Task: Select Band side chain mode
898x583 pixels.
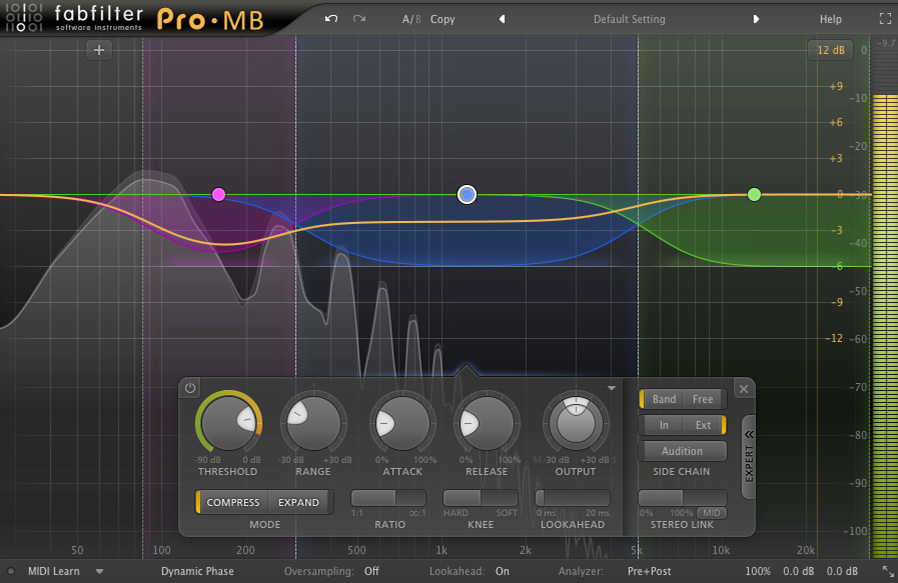Action: [663, 399]
